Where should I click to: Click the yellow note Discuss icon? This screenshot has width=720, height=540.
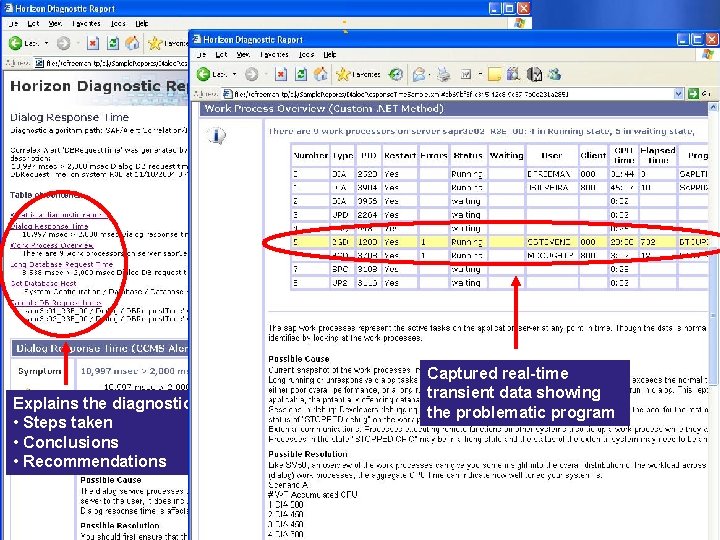tap(495, 74)
